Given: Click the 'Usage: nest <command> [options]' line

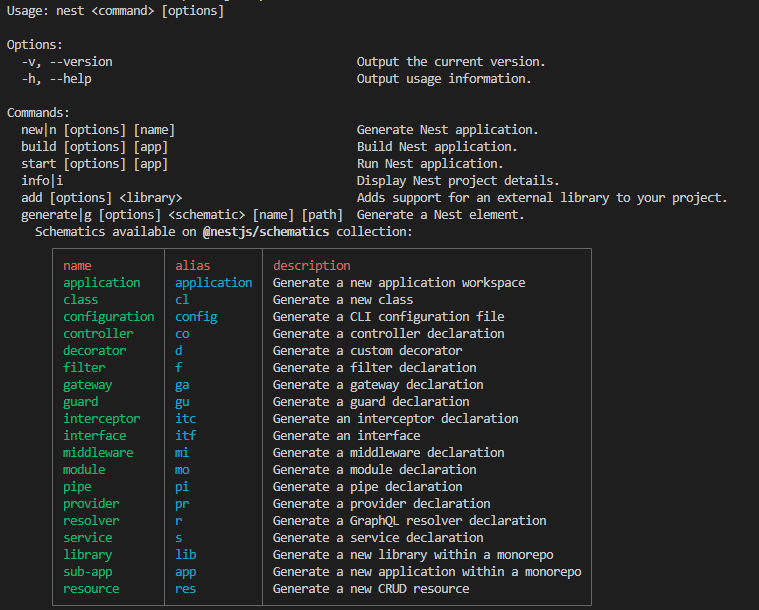Looking at the screenshot, I should coord(115,11).
